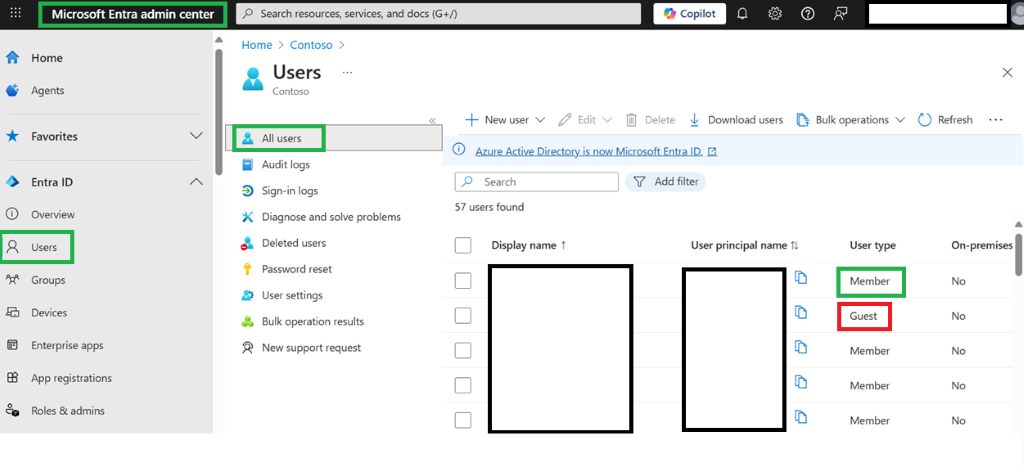Viewport: 1024px width, 468px height.
Task: Collapse the Entra ID section chevron
Action: [196, 182]
